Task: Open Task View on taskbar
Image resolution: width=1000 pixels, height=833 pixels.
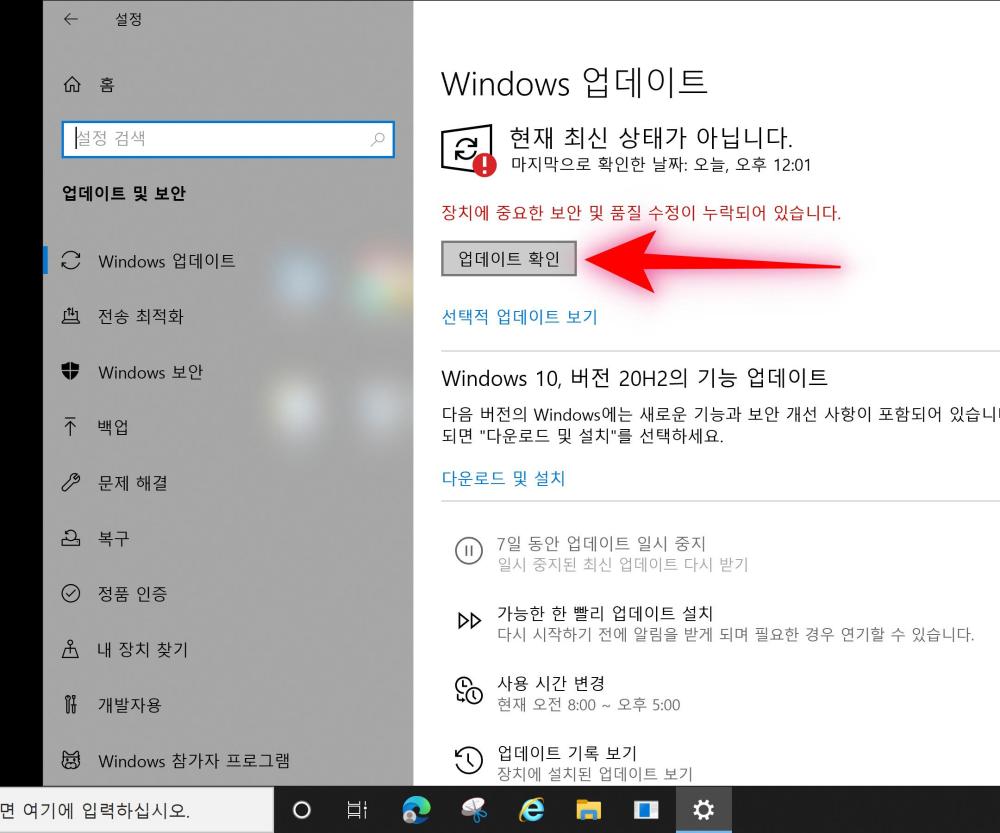Action: (x=357, y=810)
